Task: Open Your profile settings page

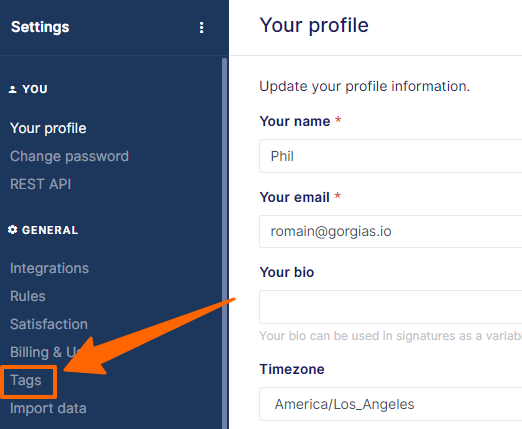Action: tap(48, 128)
